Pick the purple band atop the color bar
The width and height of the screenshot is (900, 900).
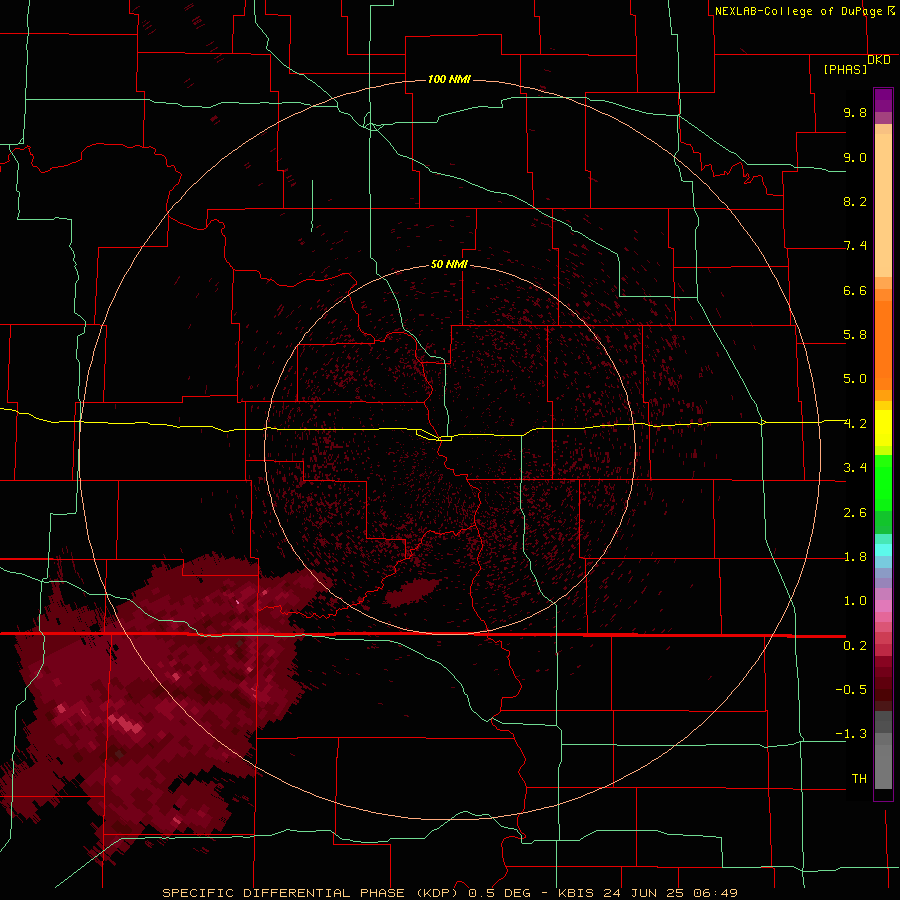pos(883,100)
